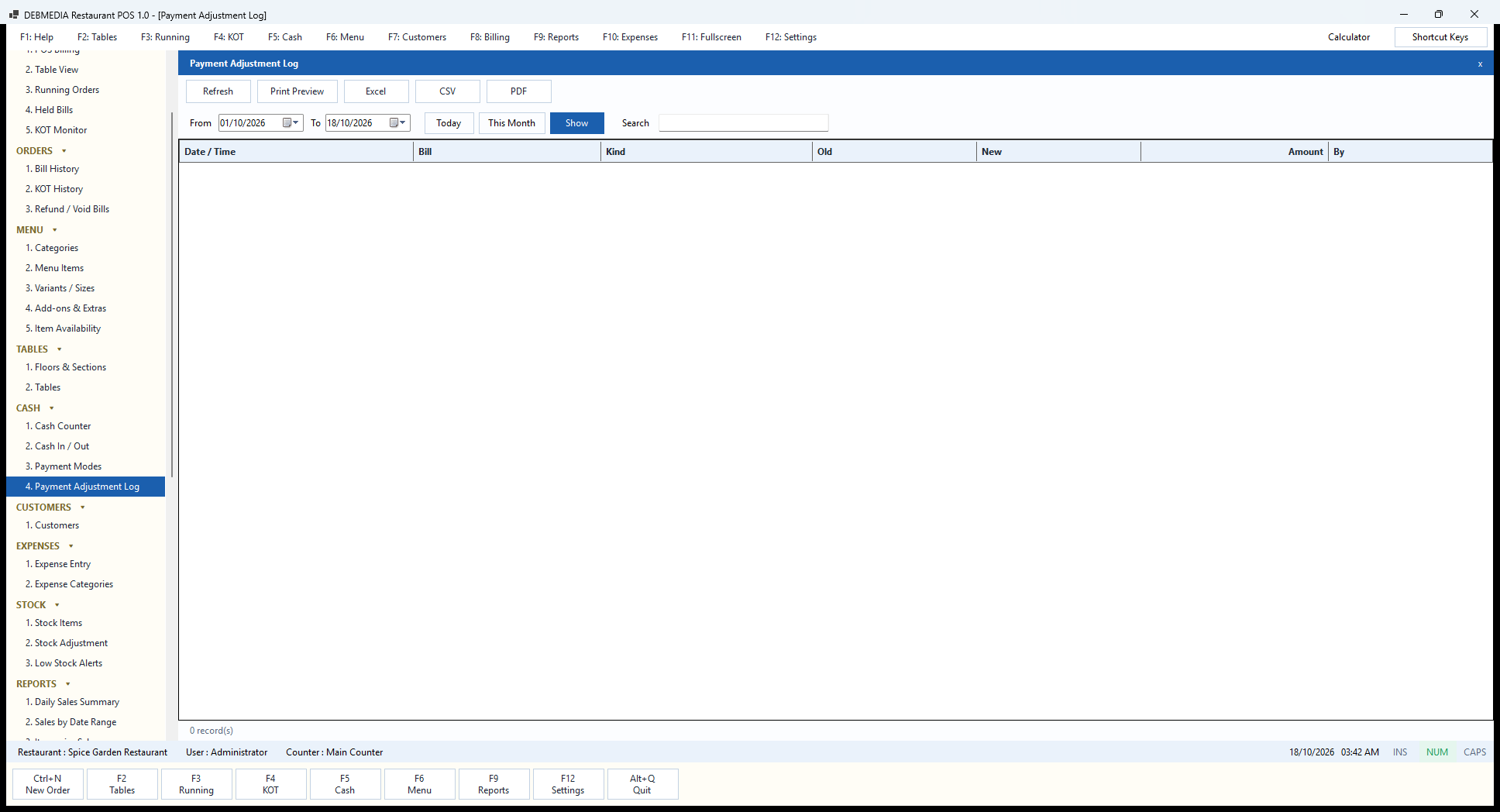Sort by the Date / Time column

coord(297,152)
